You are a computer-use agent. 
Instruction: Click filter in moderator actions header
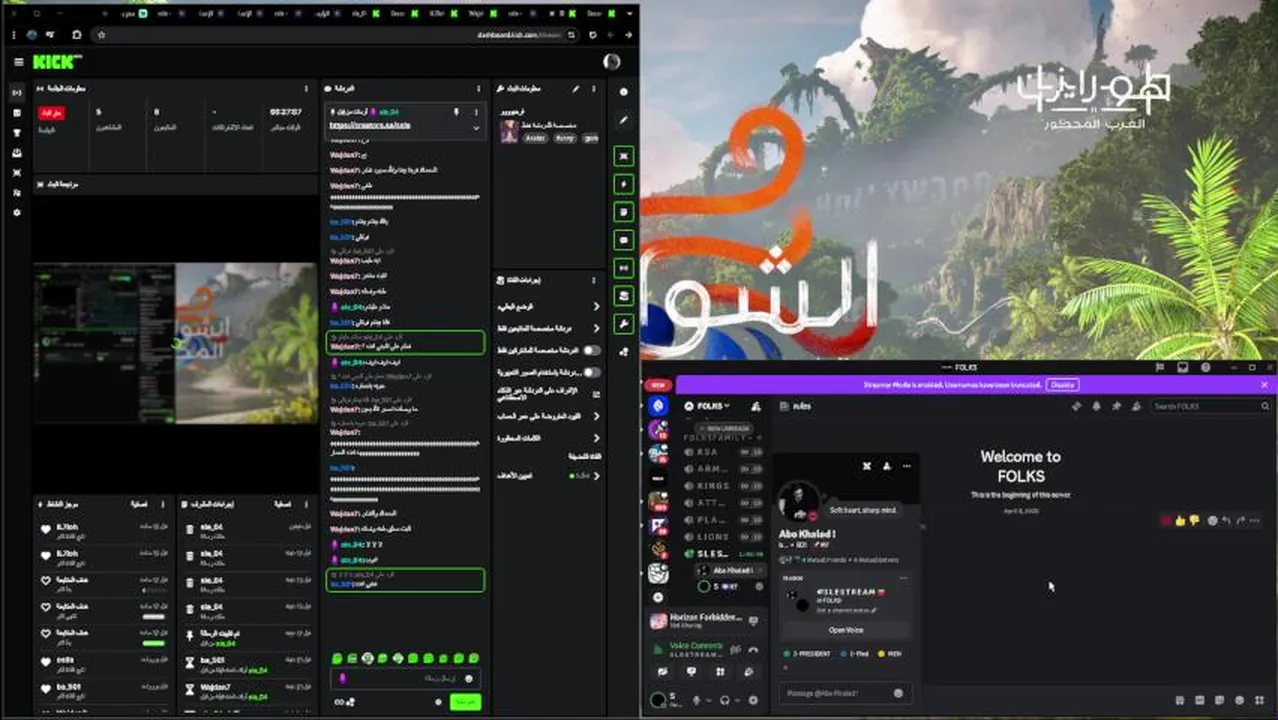[282, 505]
